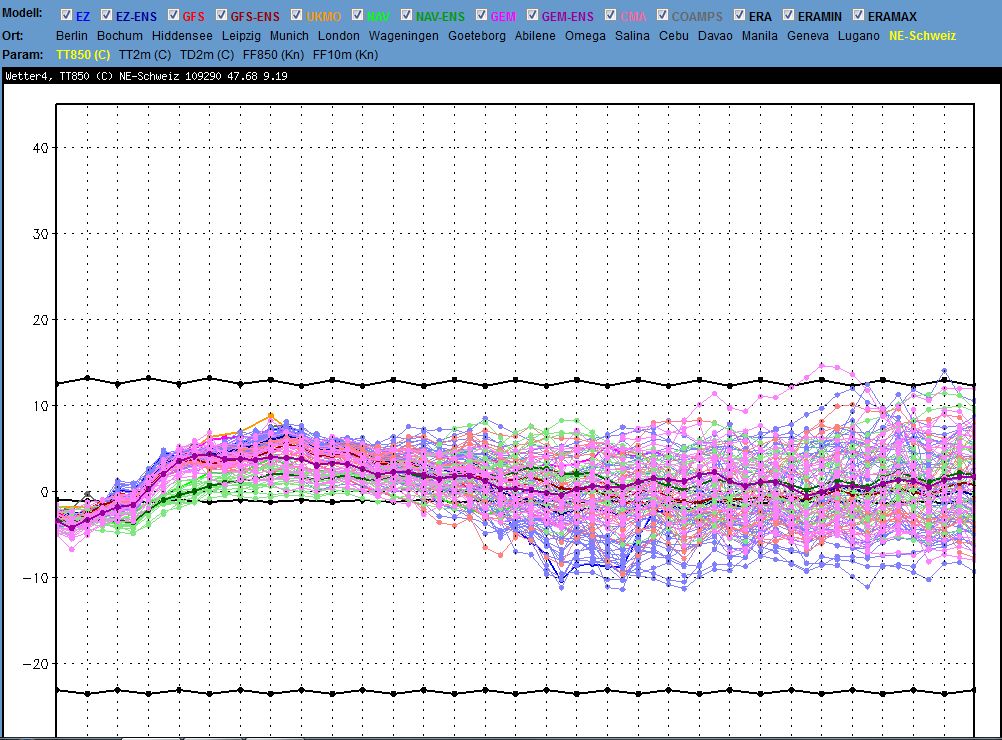Viewport: 1002px width, 740px height.
Task: Switch parameter to TD2m (C)
Action: tap(207, 54)
